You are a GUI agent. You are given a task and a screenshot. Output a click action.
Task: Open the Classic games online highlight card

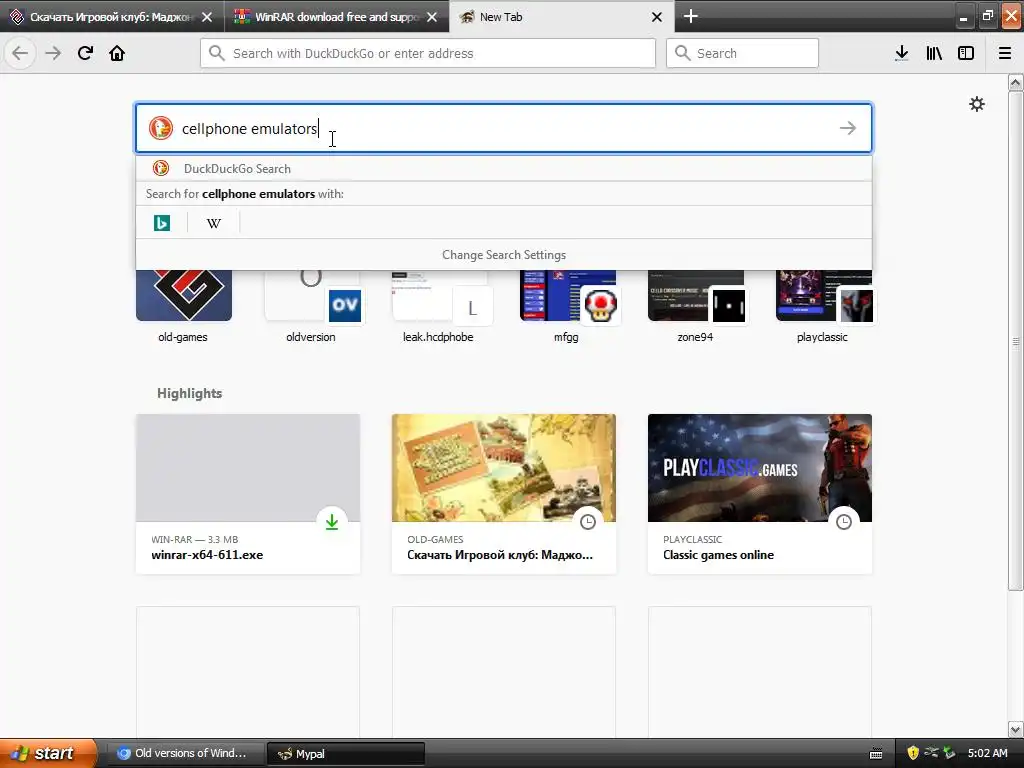[x=760, y=494]
